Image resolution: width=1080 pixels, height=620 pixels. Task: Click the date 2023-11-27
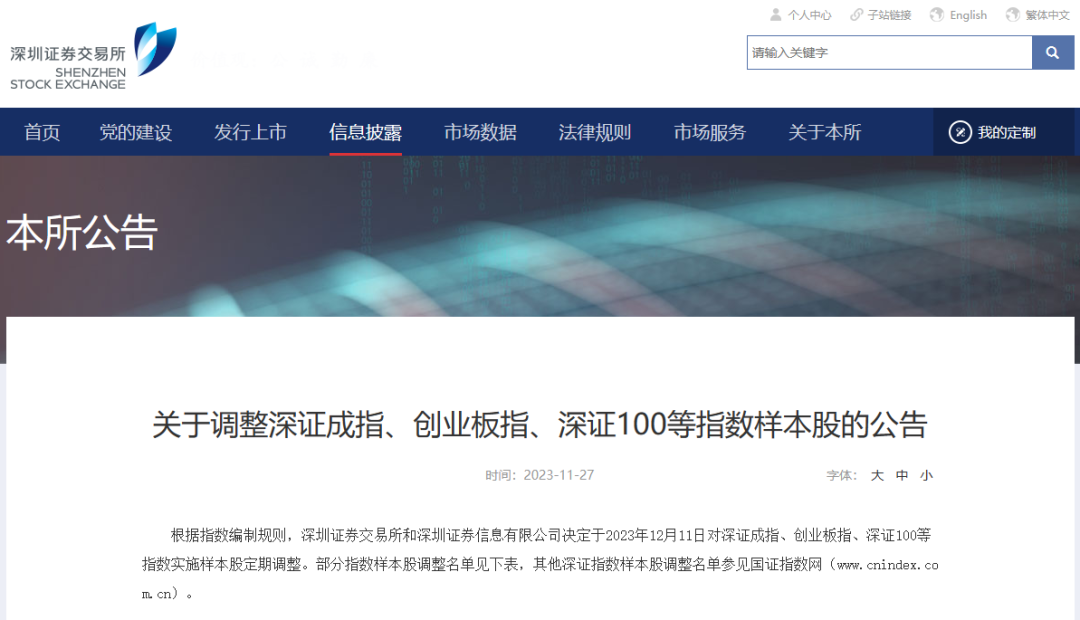click(x=559, y=475)
